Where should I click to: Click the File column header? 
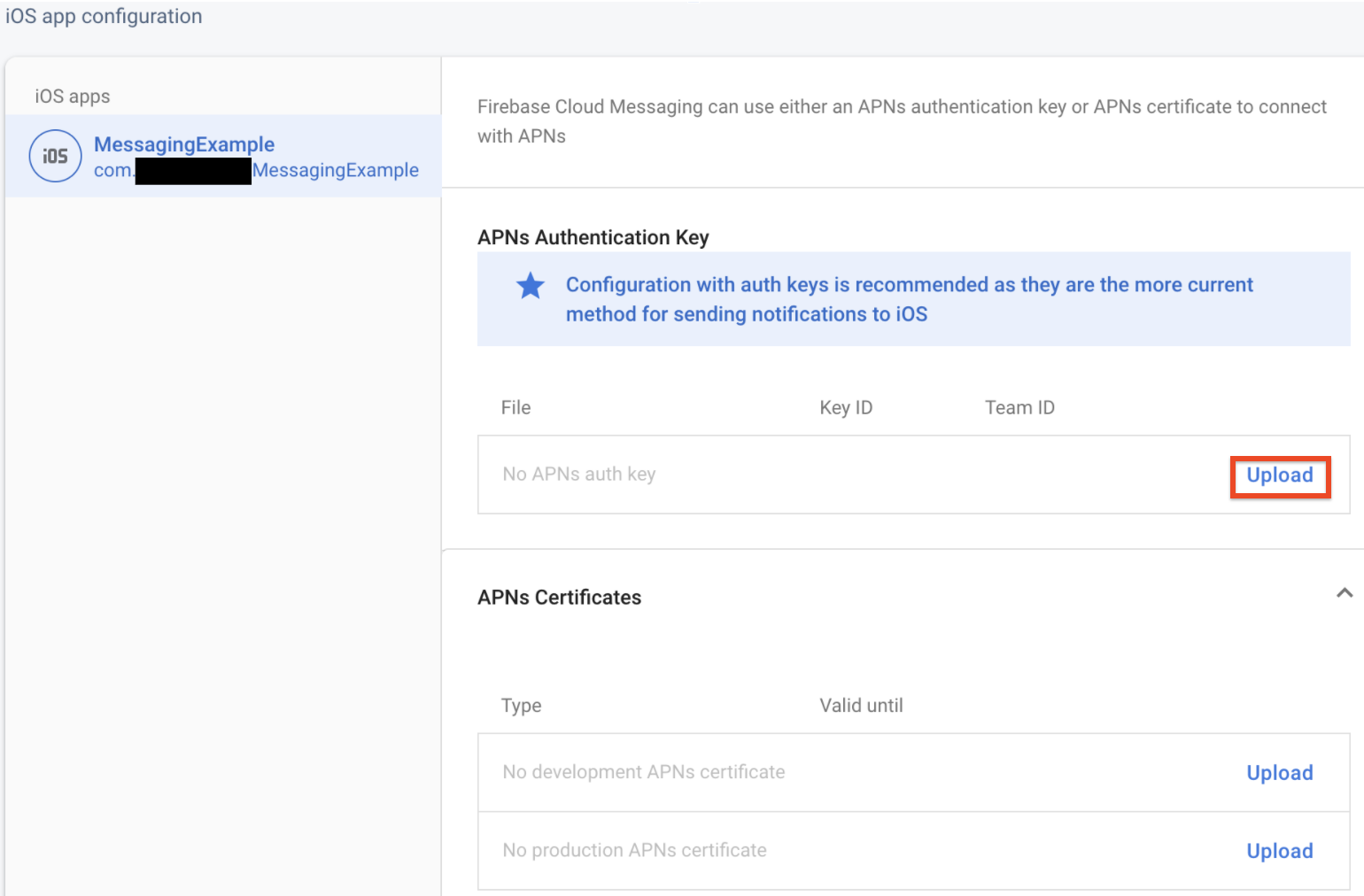pyautogui.click(x=515, y=407)
